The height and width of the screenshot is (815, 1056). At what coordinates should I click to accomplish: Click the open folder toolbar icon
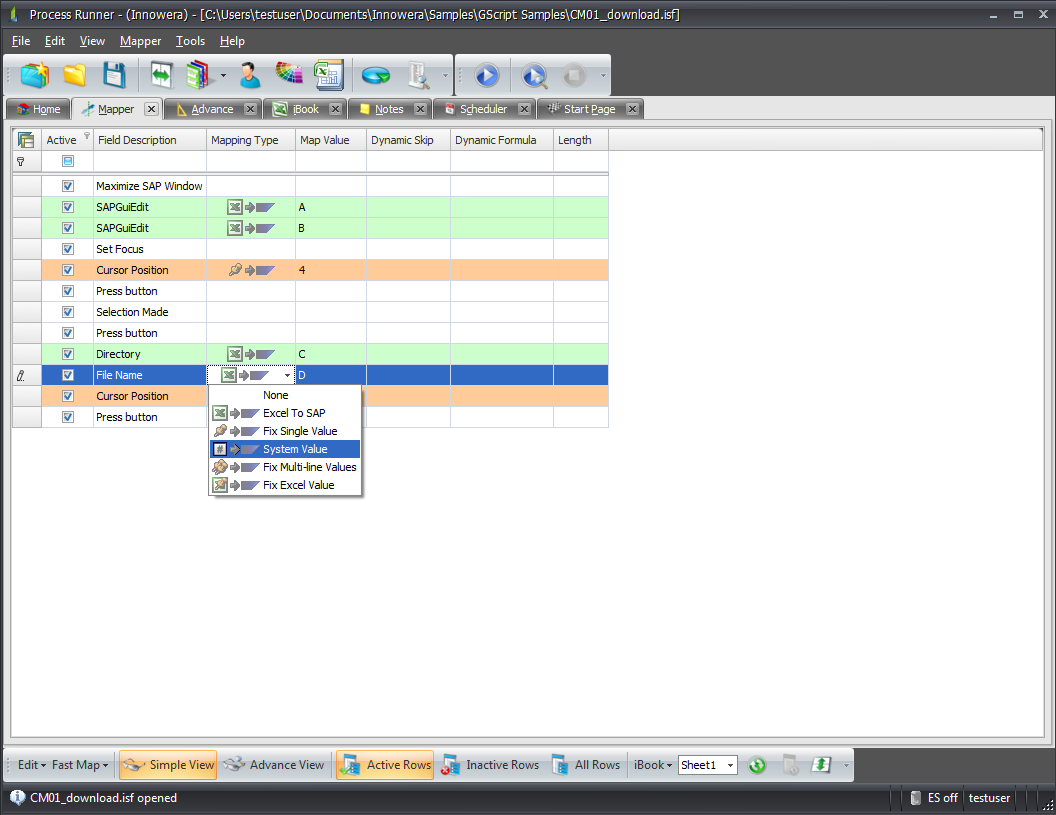coord(75,76)
